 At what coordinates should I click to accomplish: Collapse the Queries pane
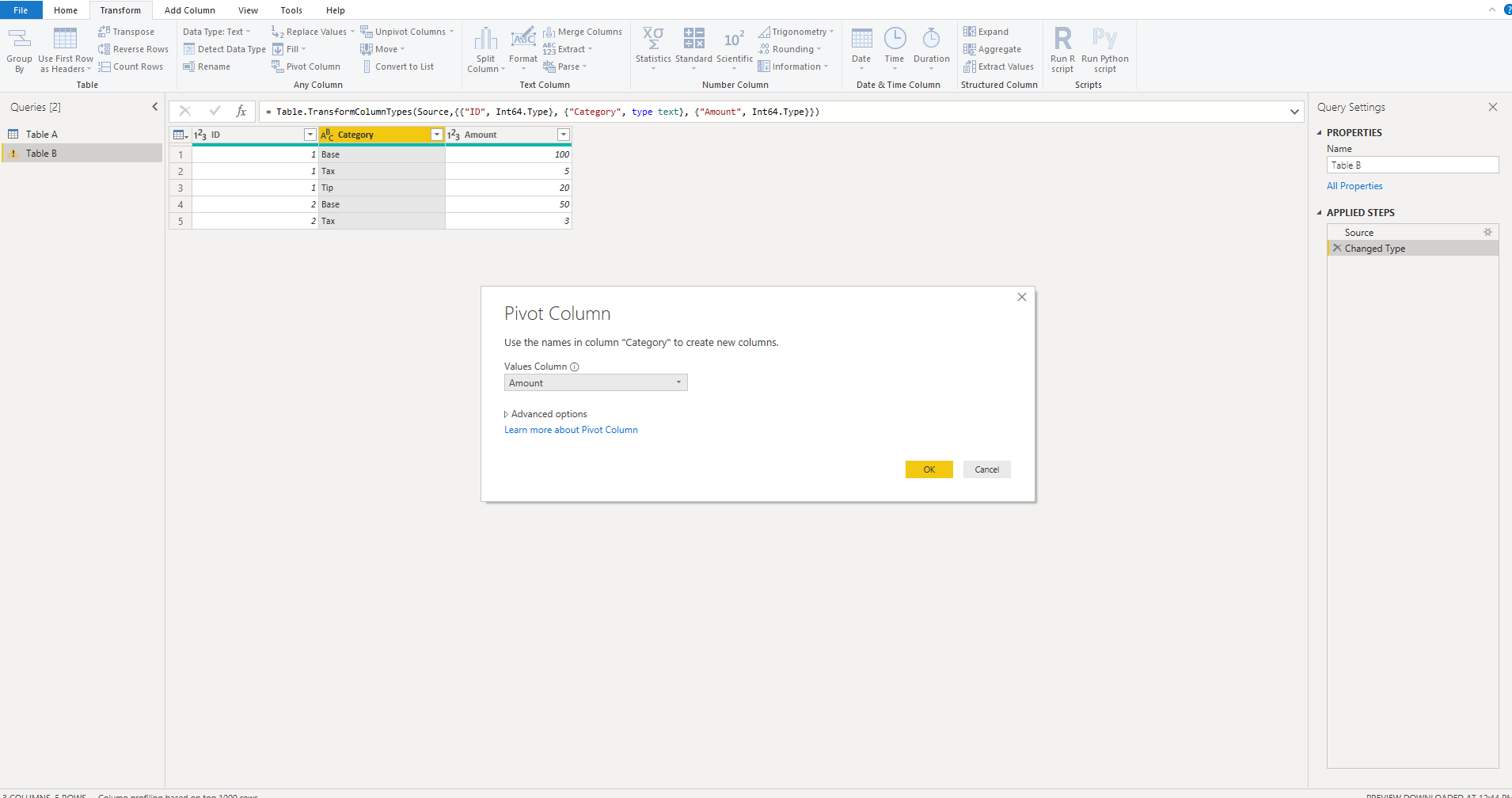pos(154,107)
